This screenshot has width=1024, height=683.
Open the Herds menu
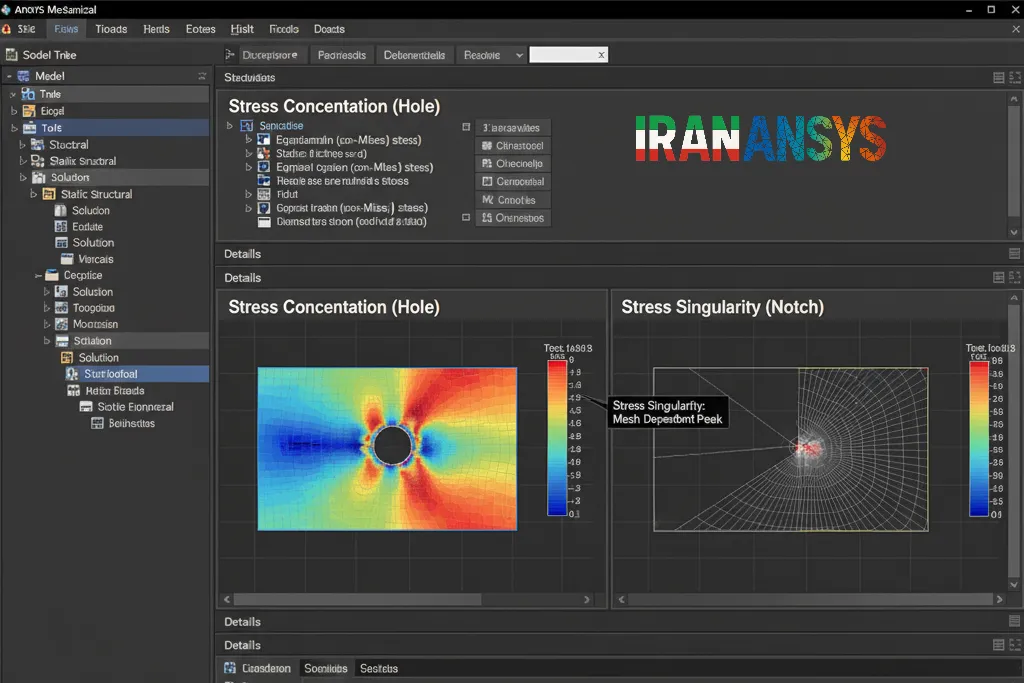click(x=156, y=29)
